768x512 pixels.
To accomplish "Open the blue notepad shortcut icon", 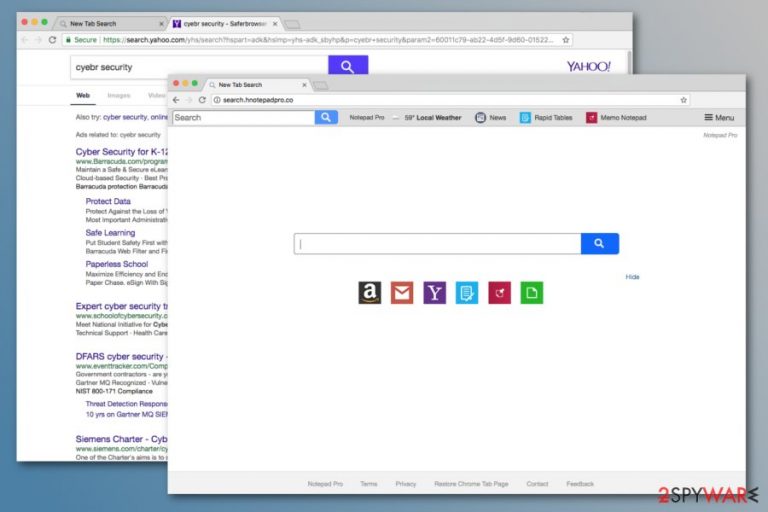I will [x=467, y=293].
